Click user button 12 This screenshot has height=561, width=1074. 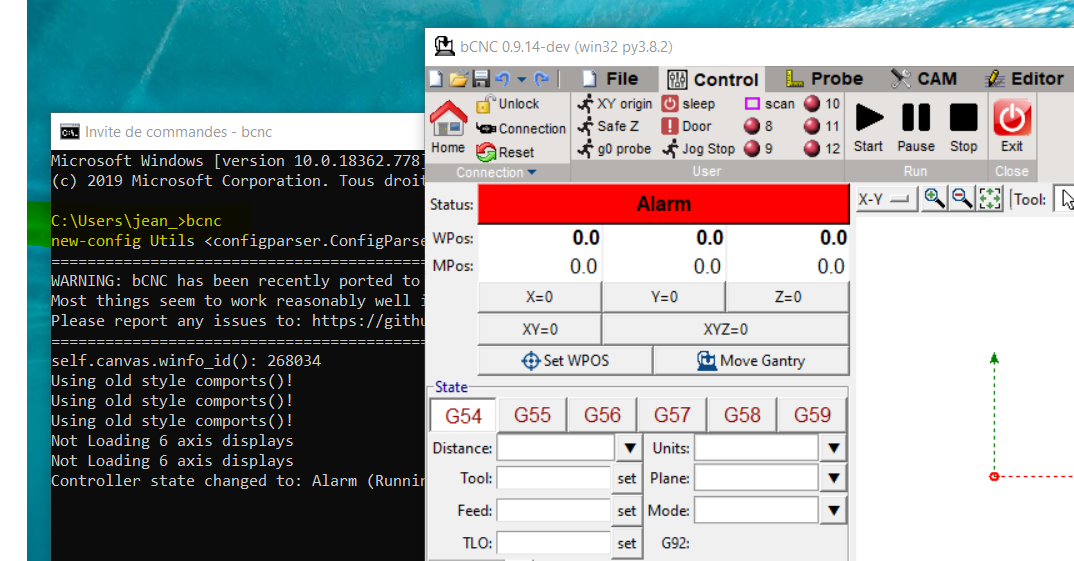click(822, 149)
